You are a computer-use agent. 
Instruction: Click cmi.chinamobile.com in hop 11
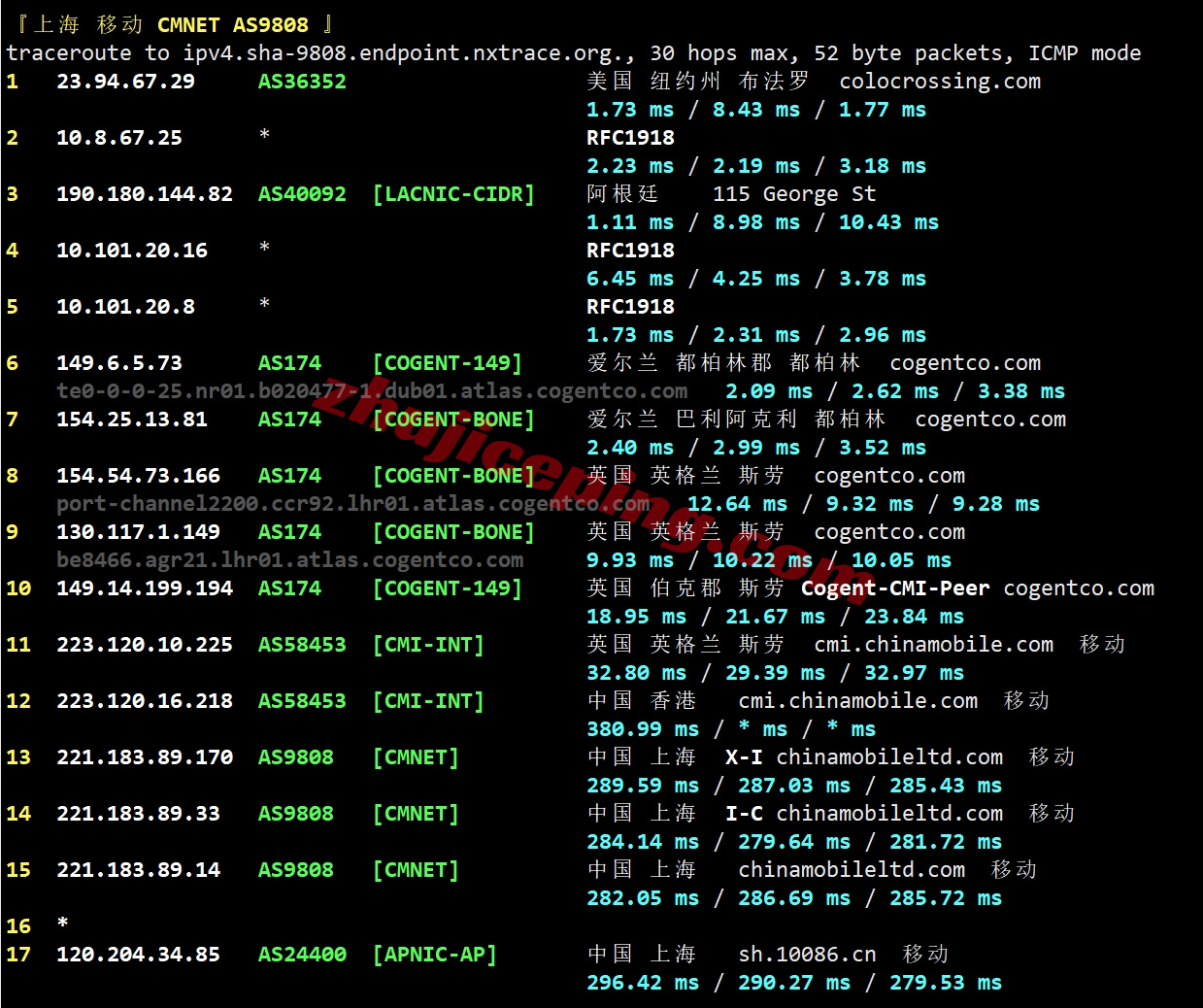(933, 645)
